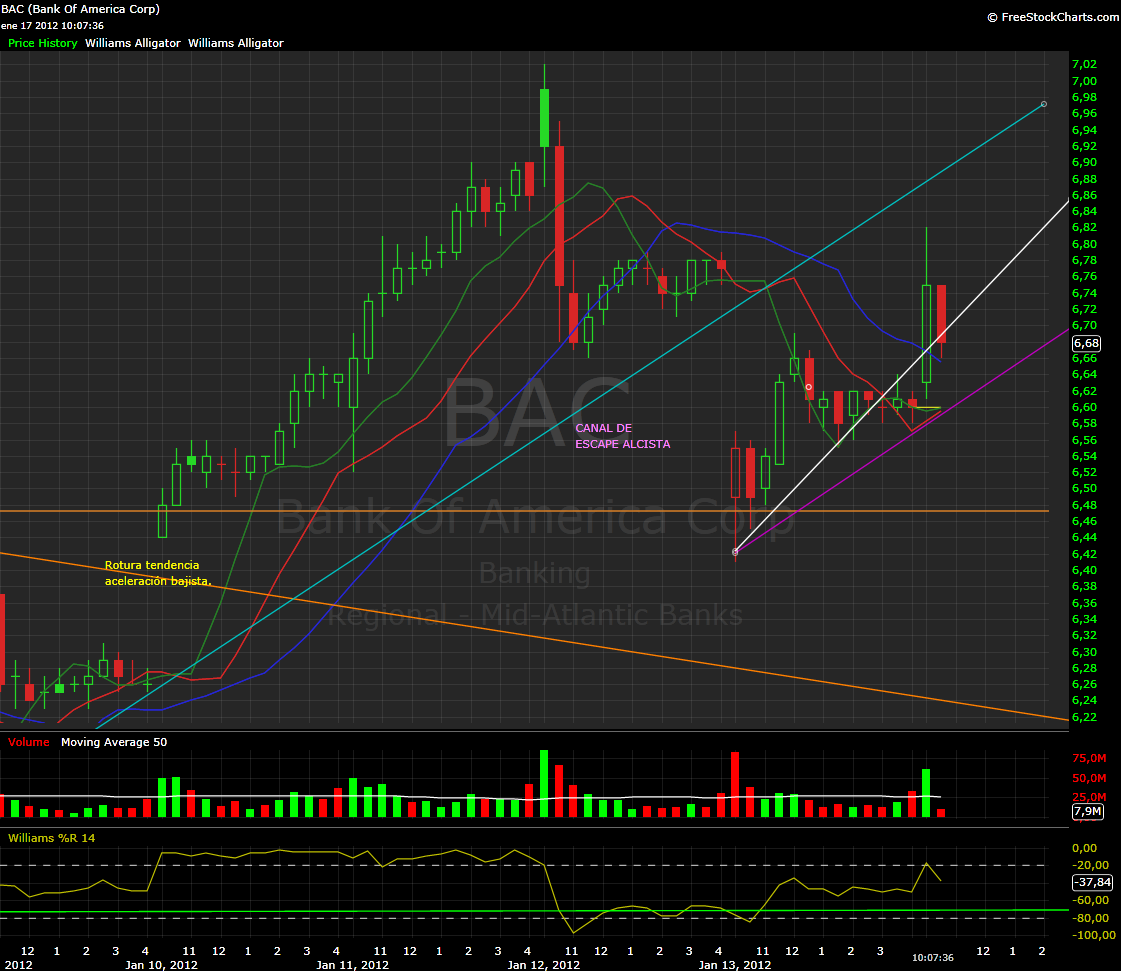Click the tallest green volume bar
This screenshot has width=1121, height=971.
tap(544, 784)
